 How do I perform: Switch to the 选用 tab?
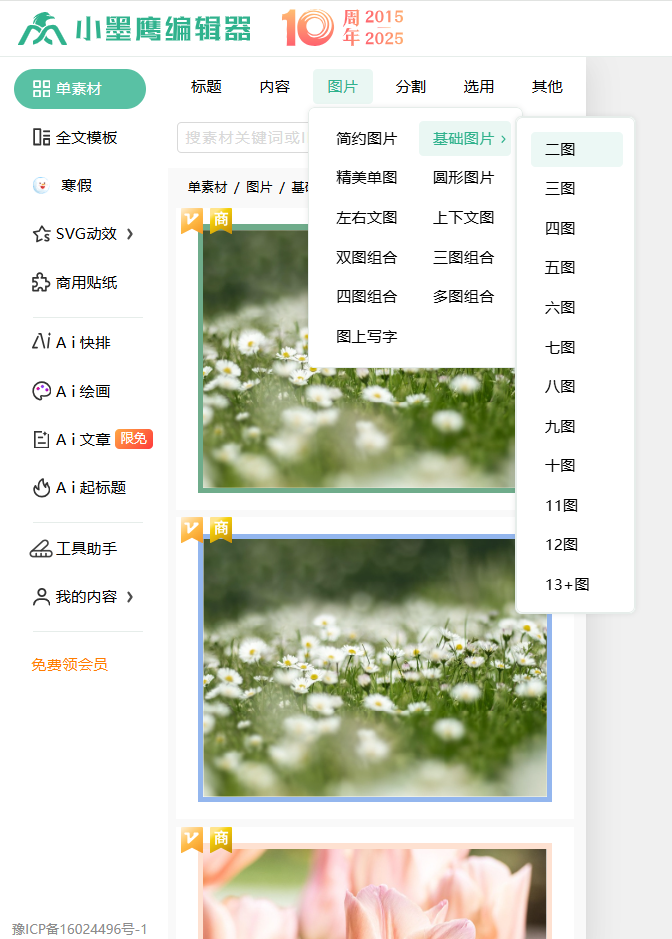pyautogui.click(x=479, y=87)
